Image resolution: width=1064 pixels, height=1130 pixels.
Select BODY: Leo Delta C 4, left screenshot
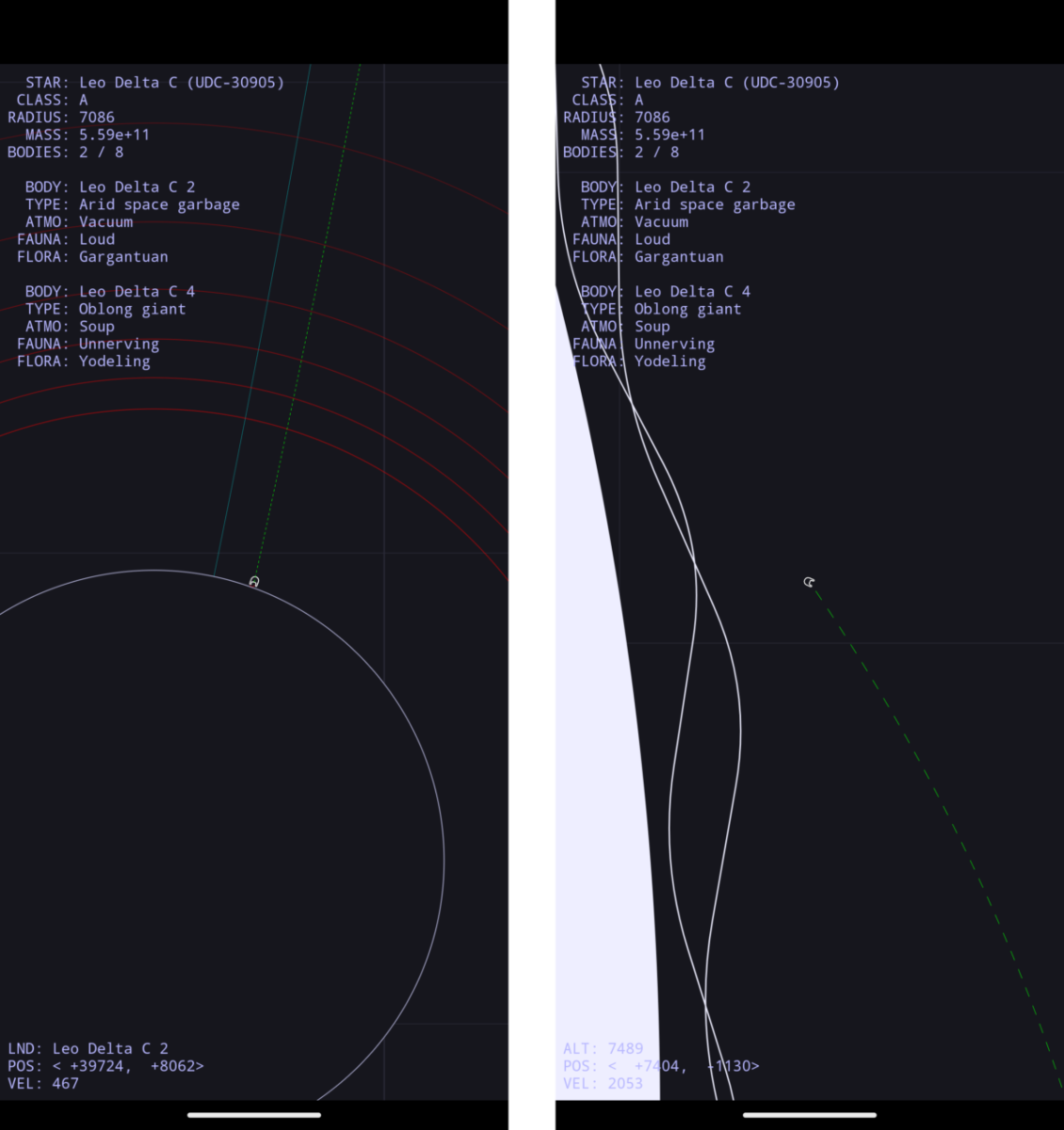click(110, 292)
